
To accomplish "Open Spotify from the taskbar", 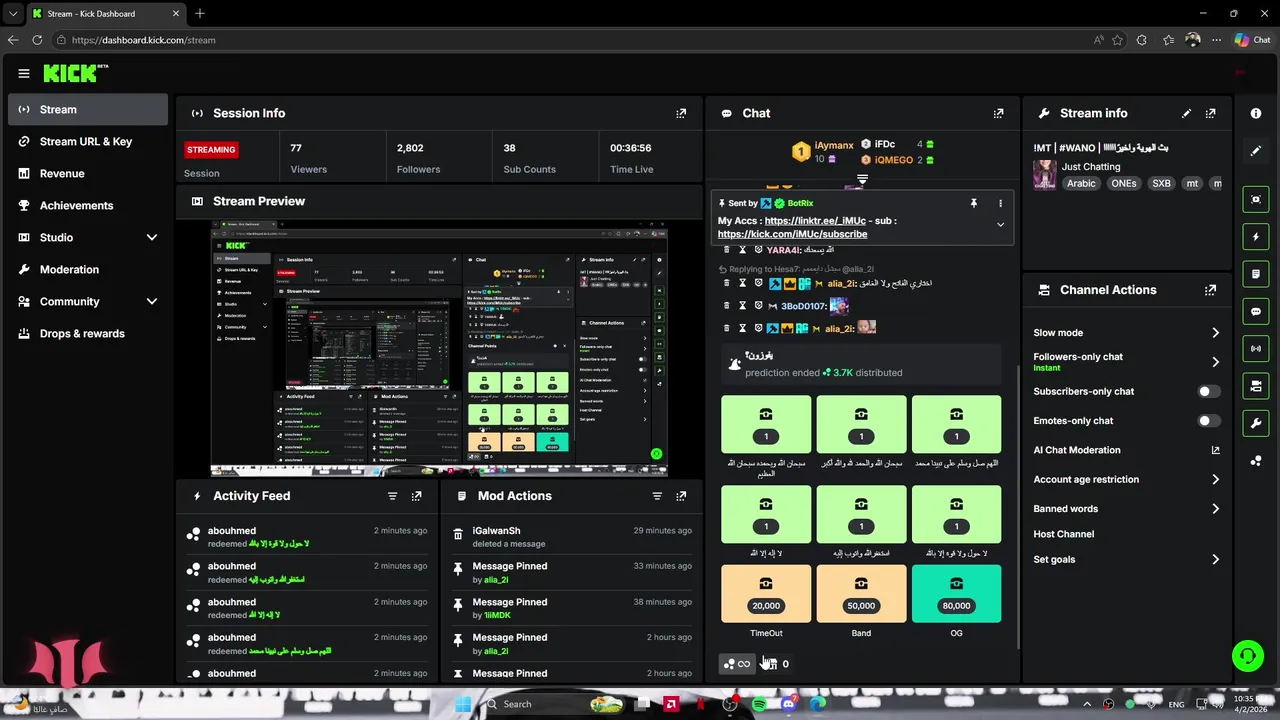I will click(759, 704).
